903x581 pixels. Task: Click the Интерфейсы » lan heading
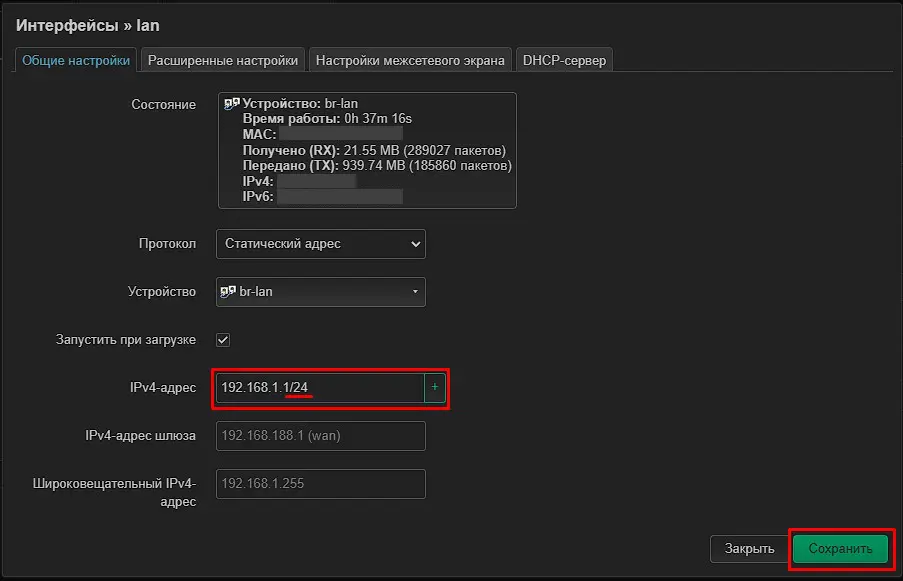tap(88, 25)
